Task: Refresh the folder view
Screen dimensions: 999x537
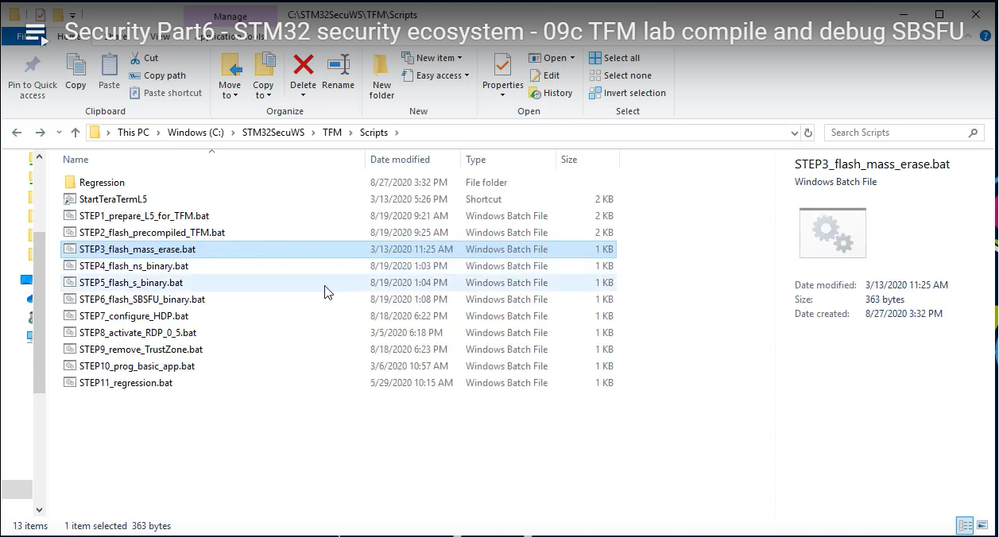Action: tap(808, 133)
